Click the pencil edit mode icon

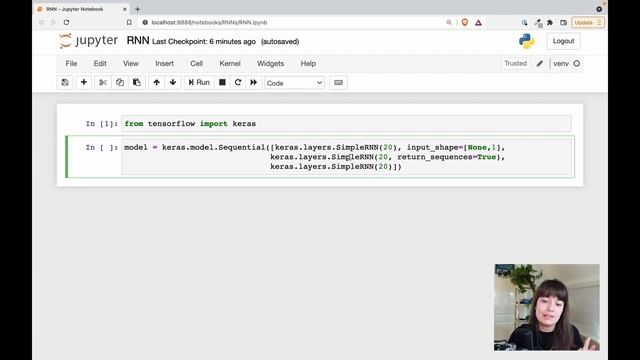click(x=540, y=64)
